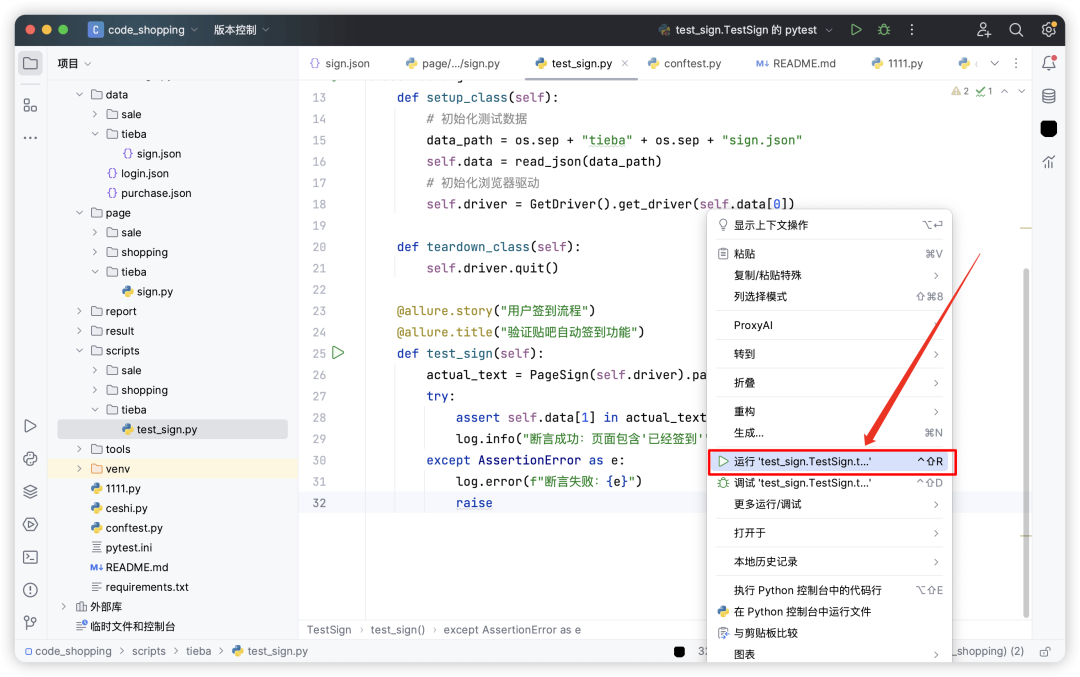Jump to next highlighted problem arrow
Viewport: 1080px width, 677px height.
coord(1021,91)
